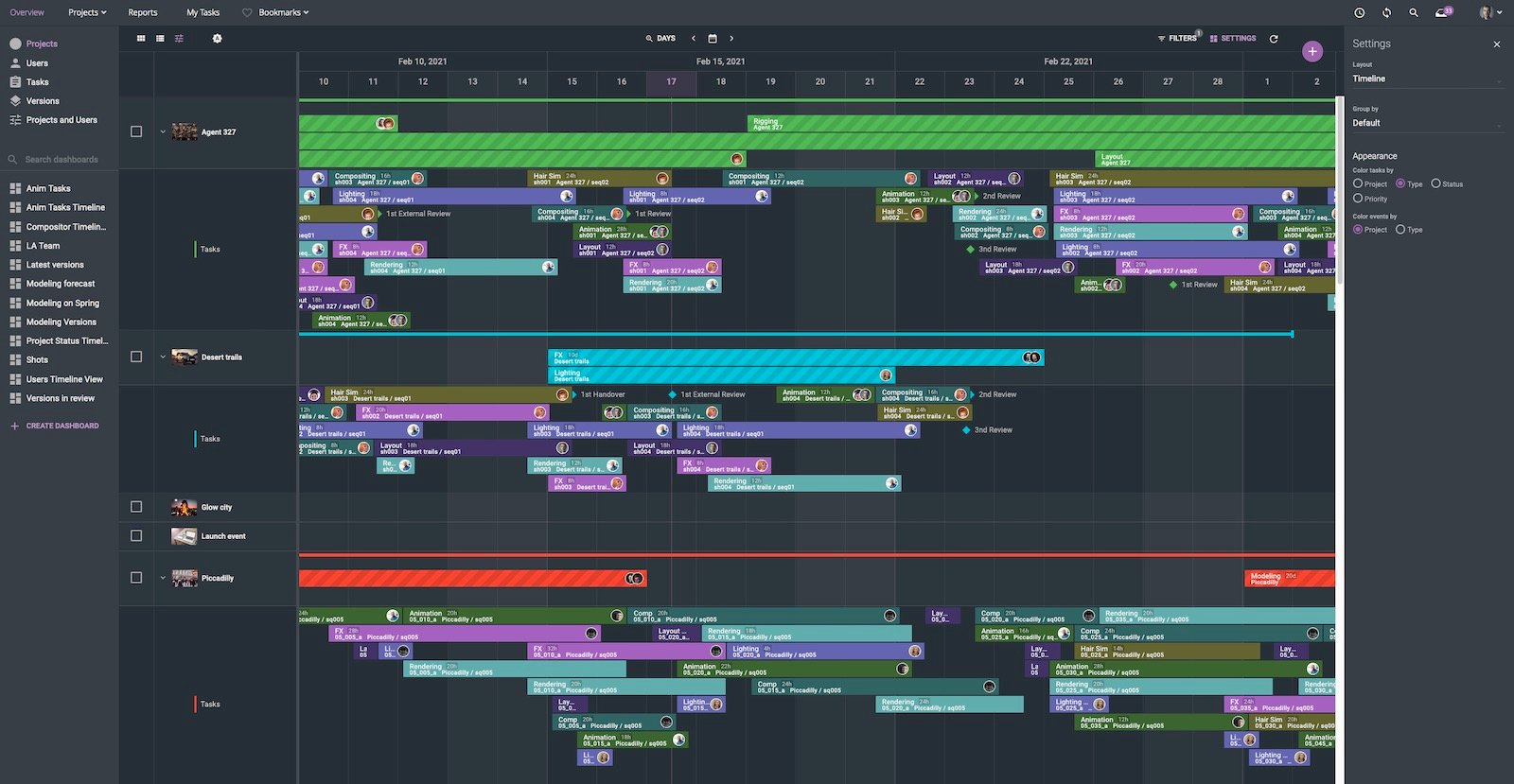Viewport: 1514px width, 784px height.
Task: Collapse the Agent 327 project row
Action: 163,131
